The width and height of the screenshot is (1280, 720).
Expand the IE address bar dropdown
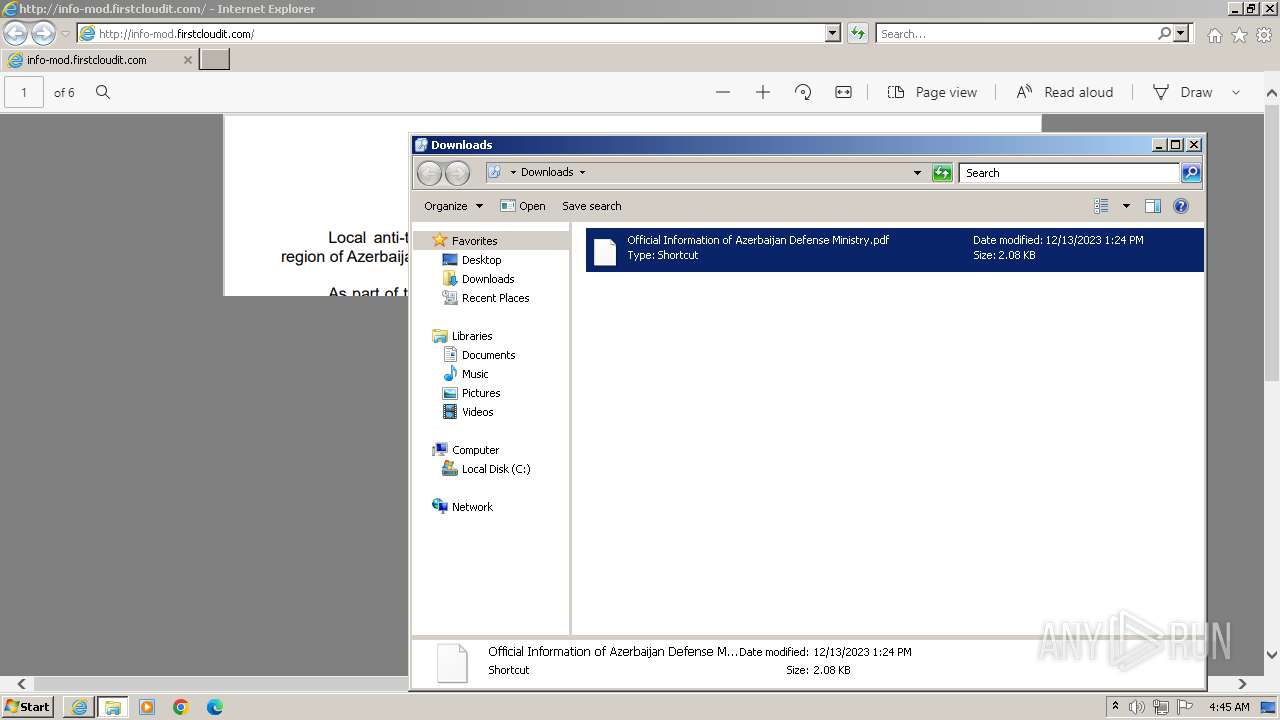point(833,33)
